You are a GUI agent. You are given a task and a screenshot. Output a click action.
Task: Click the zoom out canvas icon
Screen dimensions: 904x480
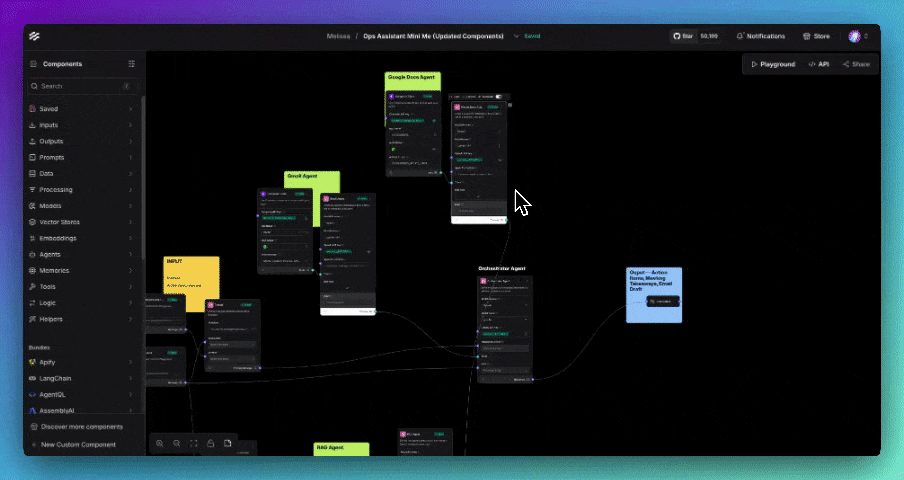click(177, 443)
